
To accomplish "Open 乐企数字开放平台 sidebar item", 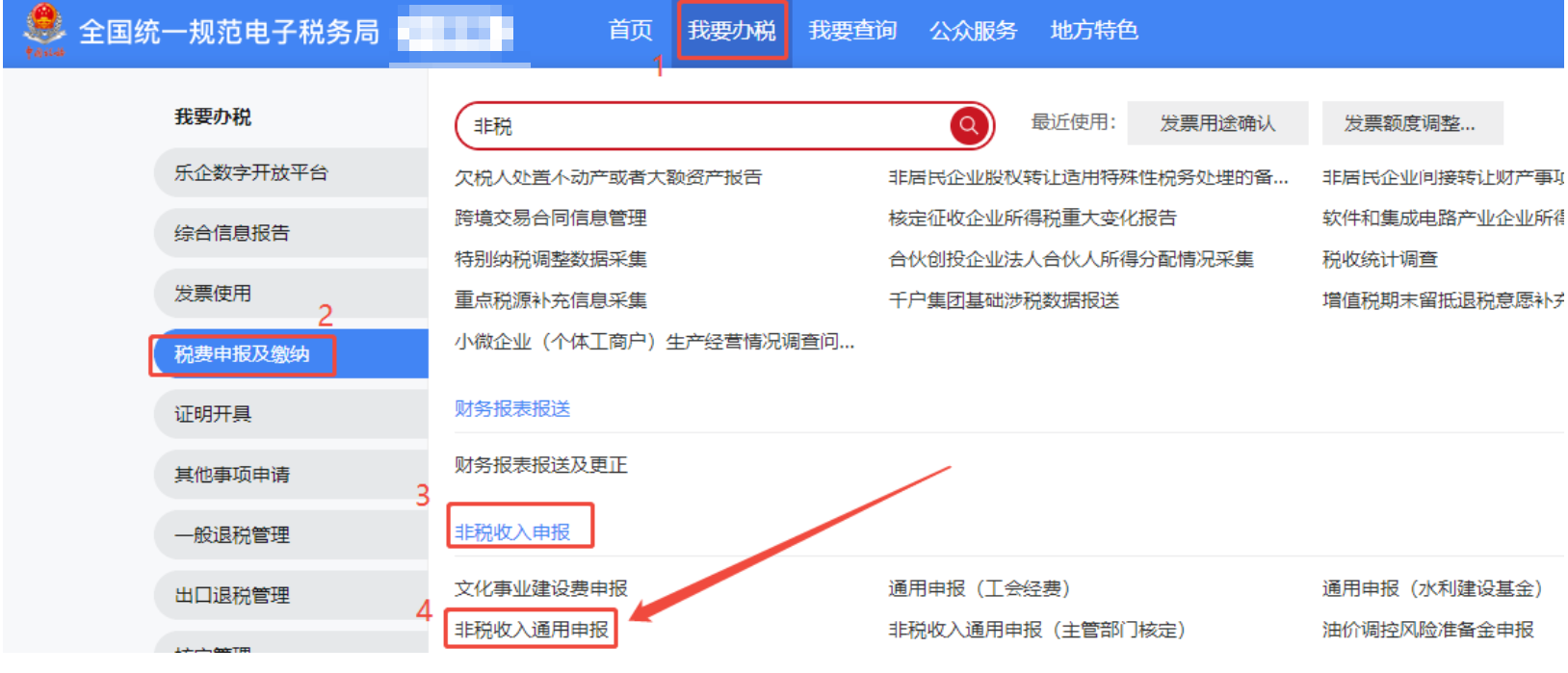I will (291, 172).
